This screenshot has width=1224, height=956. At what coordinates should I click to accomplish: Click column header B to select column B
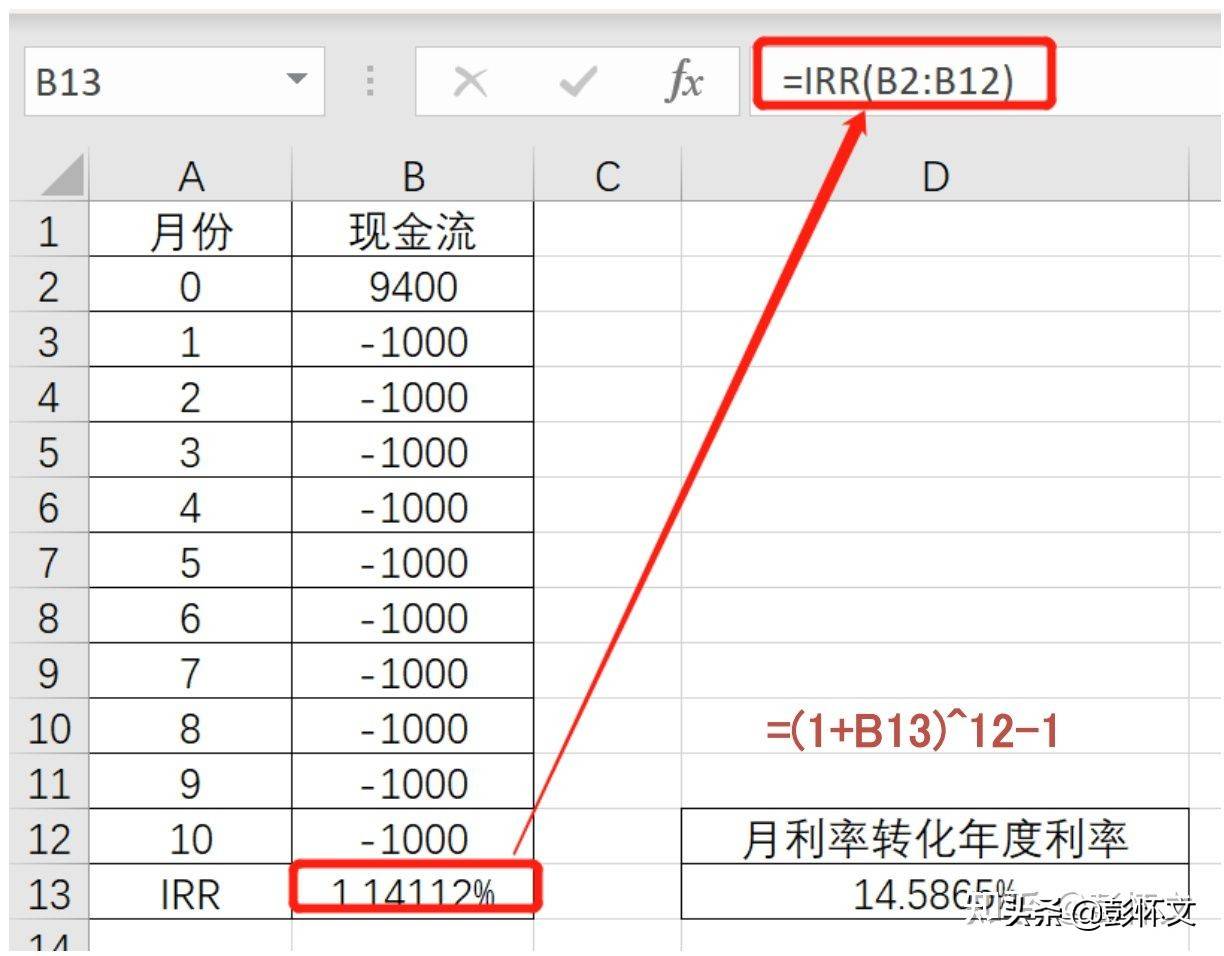(415, 177)
